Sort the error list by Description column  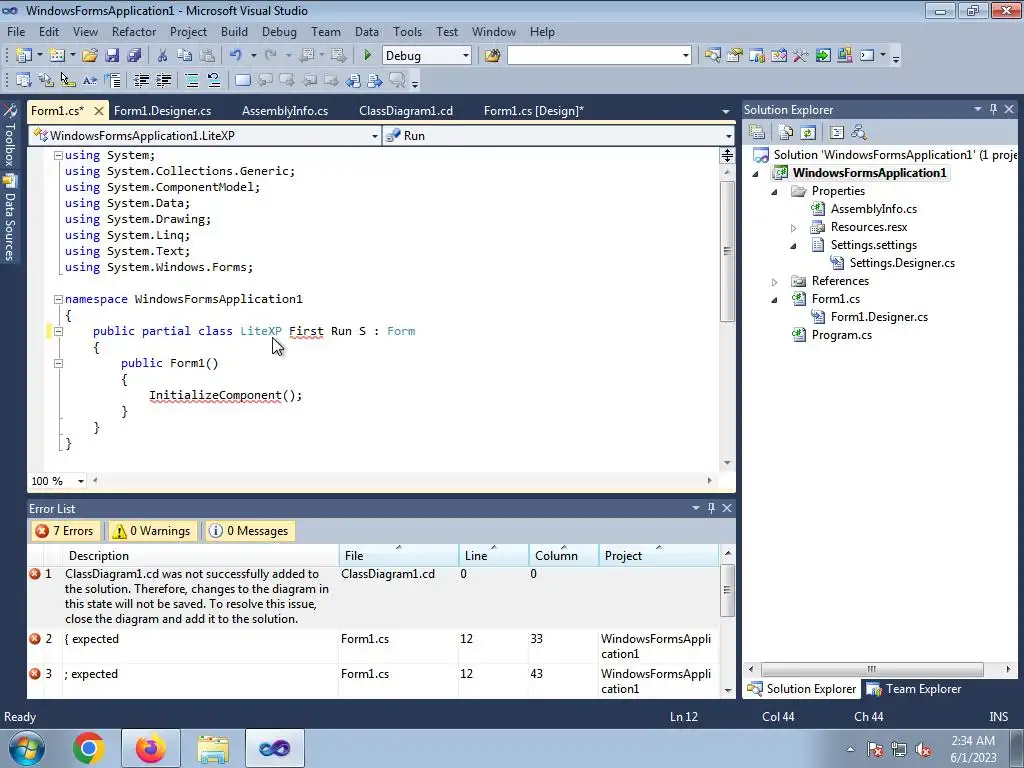pyautogui.click(x=201, y=555)
